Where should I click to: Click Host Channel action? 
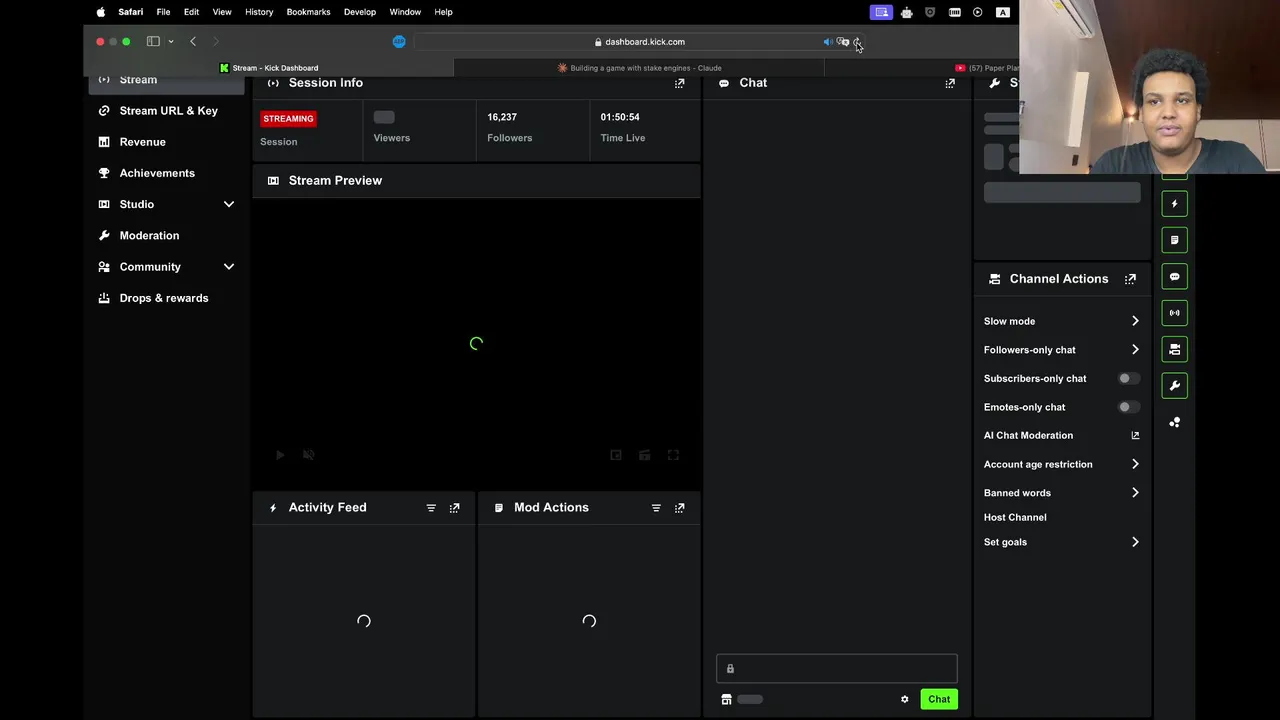pos(1015,517)
